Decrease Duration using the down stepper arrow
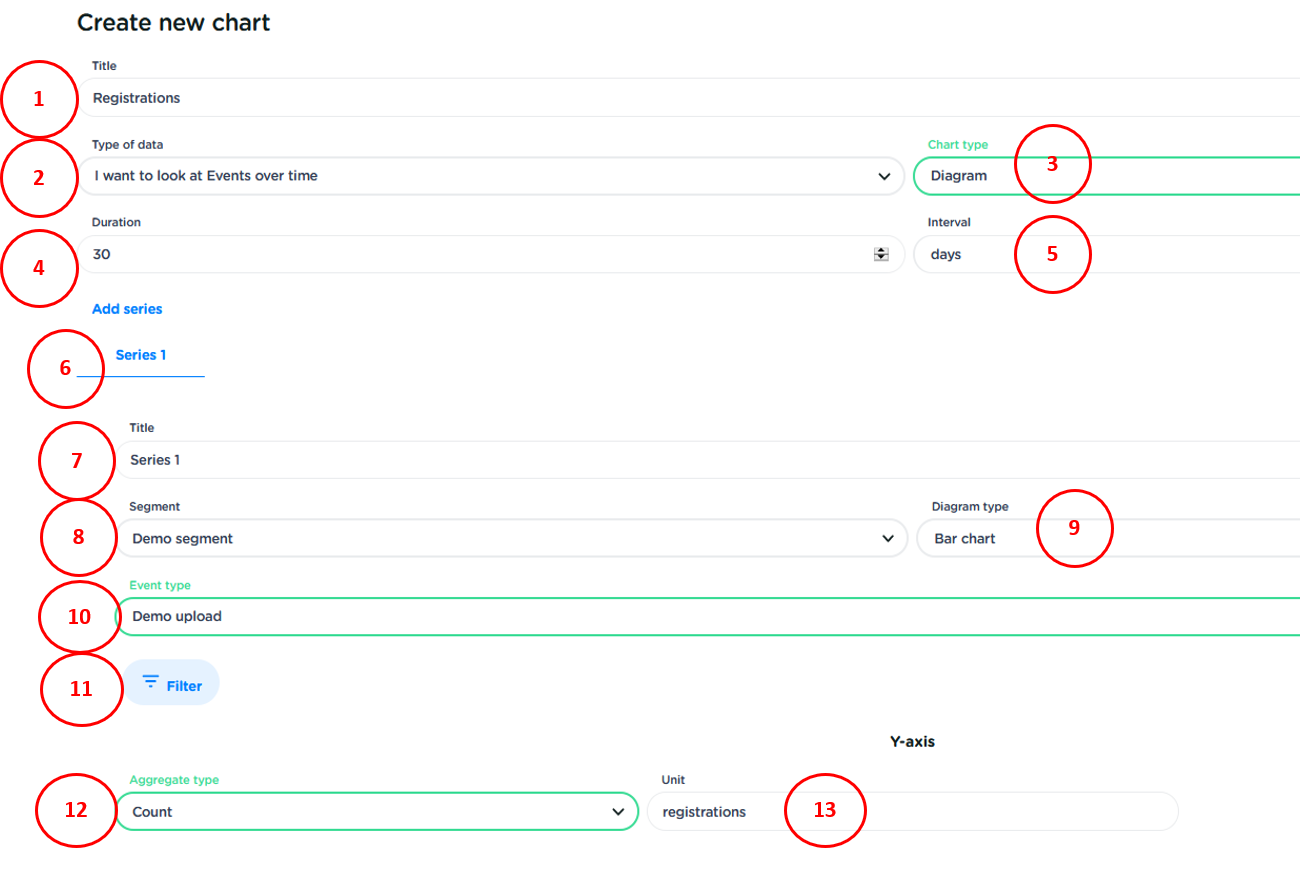Viewport: 1300px width, 890px height. coord(881,258)
